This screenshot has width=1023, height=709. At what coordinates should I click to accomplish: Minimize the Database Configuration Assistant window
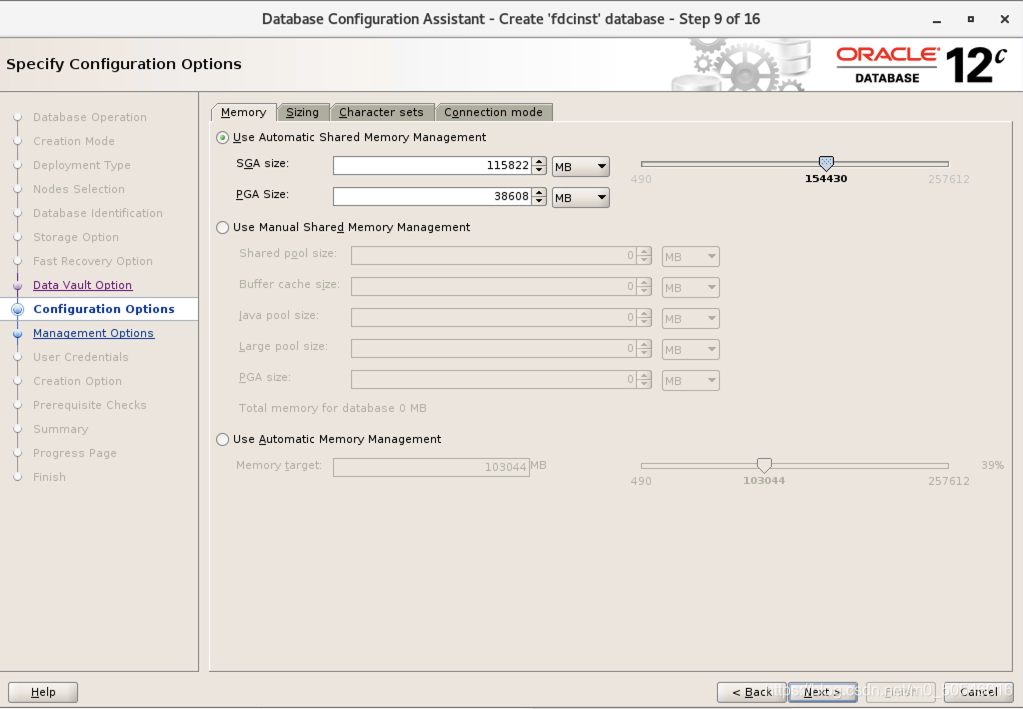pyautogui.click(x=937, y=20)
